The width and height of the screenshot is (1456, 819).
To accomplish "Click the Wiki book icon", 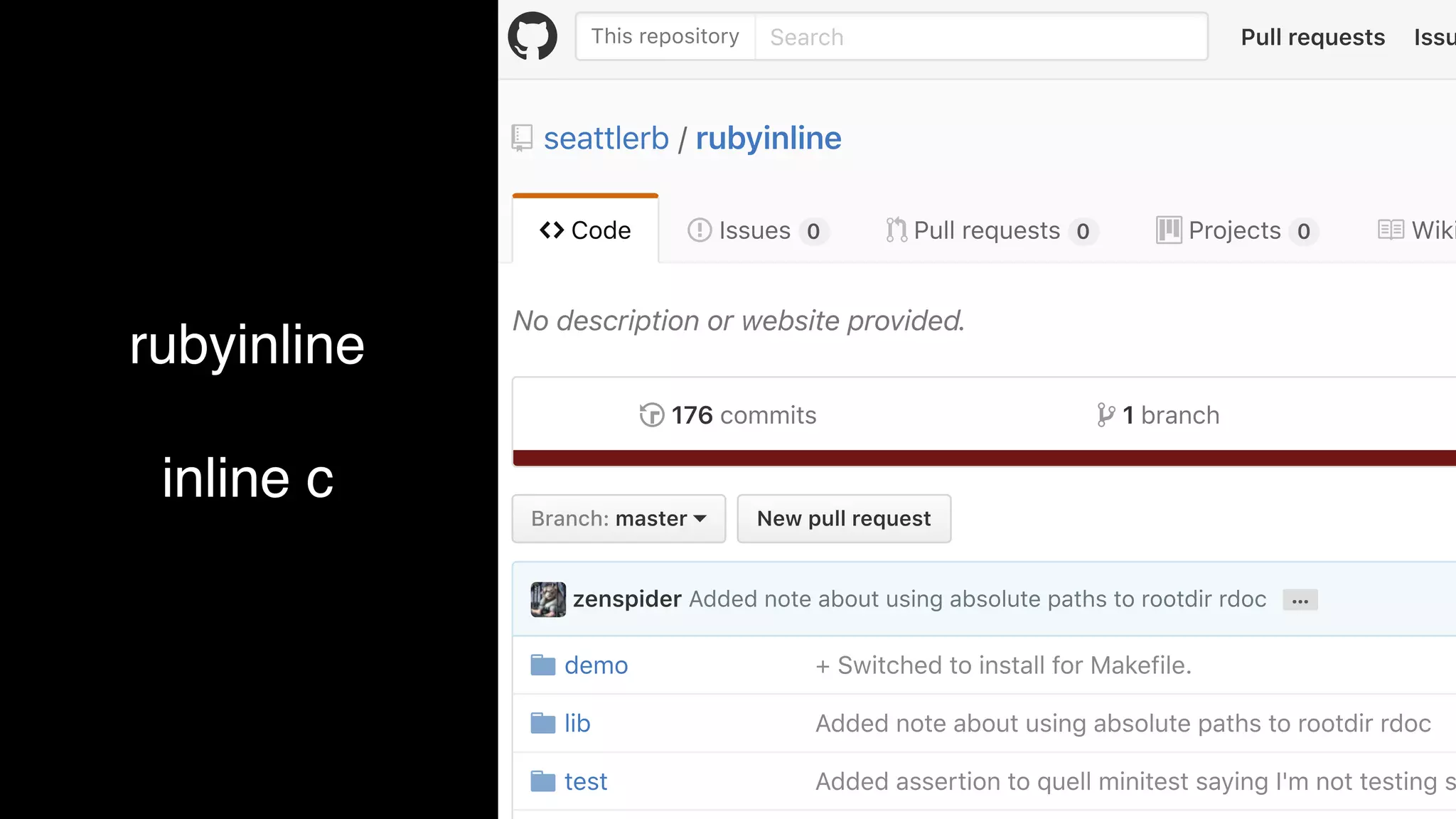I will (x=1391, y=230).
